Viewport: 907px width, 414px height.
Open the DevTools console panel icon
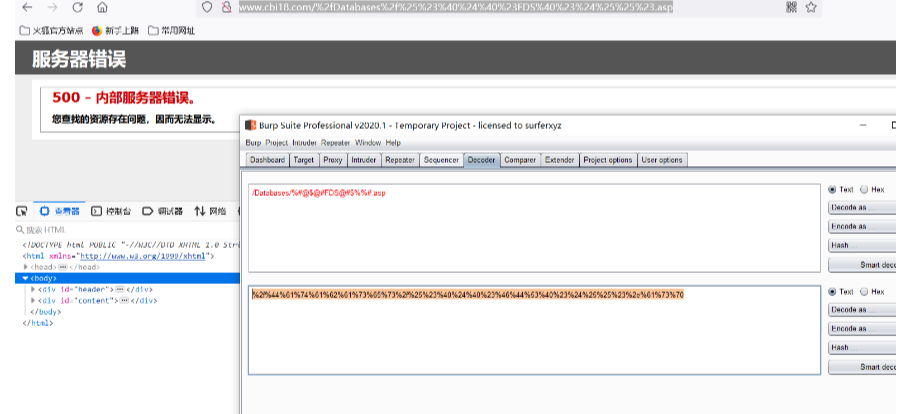(97, 211)
